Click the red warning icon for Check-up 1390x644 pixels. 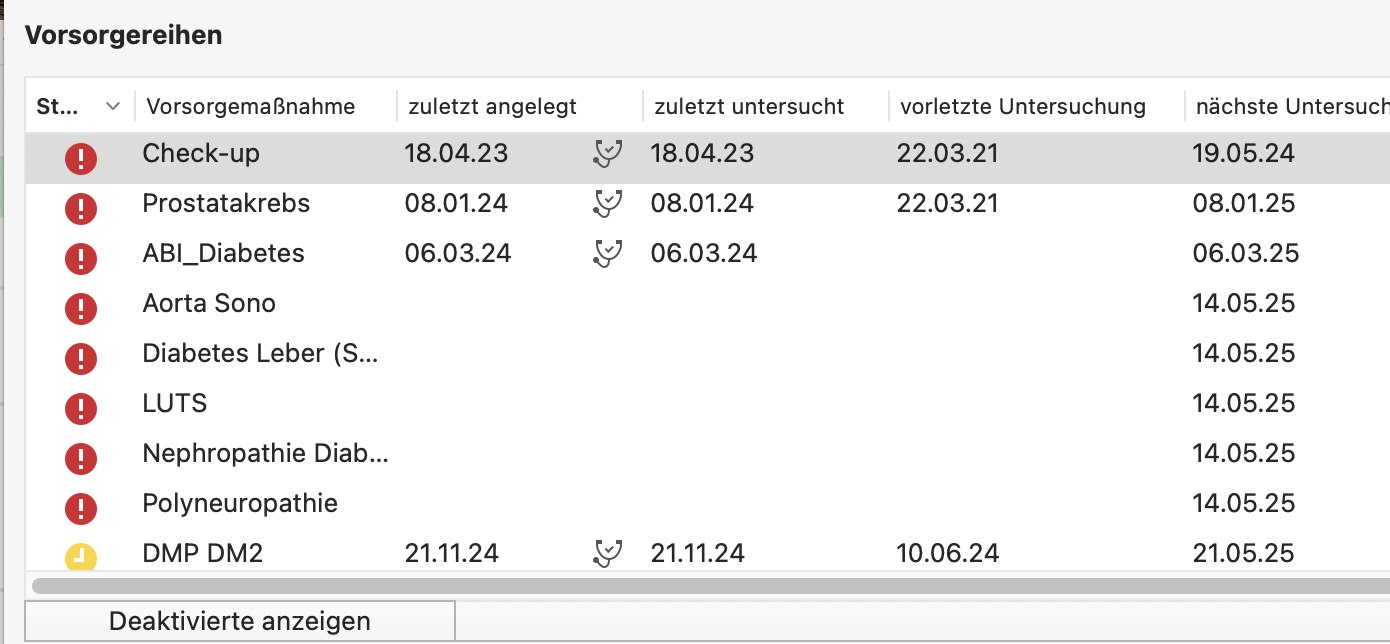coord(81,159)
